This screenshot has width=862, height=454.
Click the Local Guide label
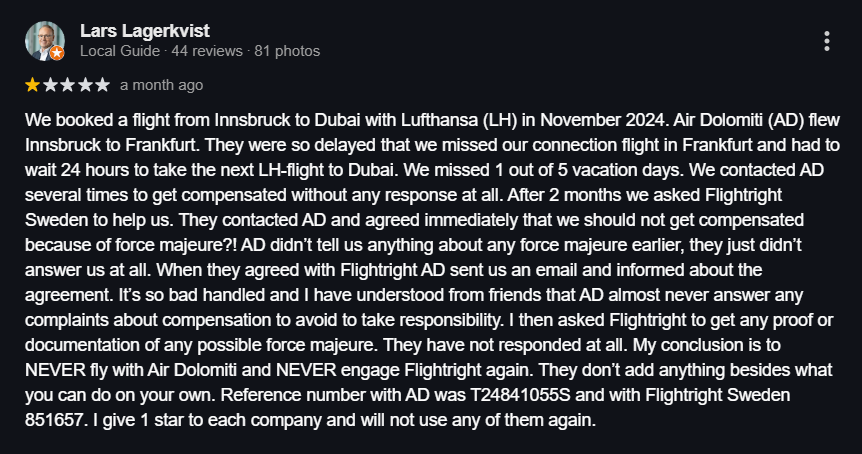pos(120,51)
